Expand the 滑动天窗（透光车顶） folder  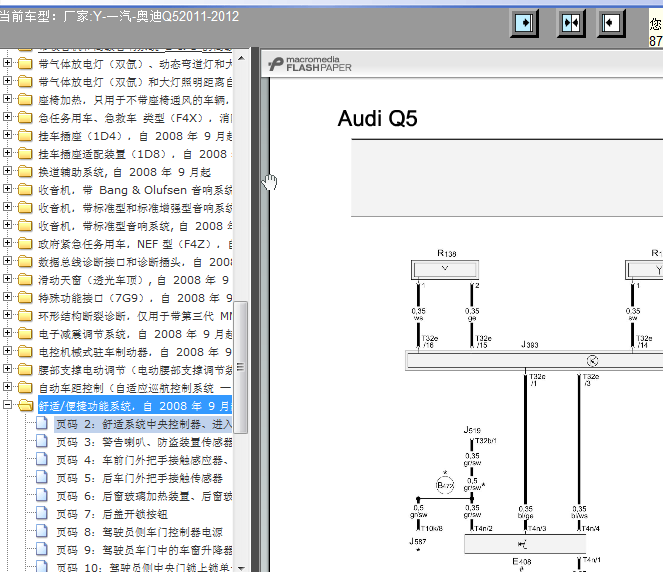click(7, 279)
